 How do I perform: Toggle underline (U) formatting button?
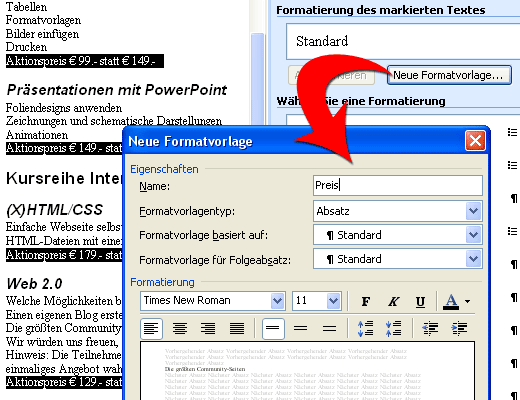point(420,301)
